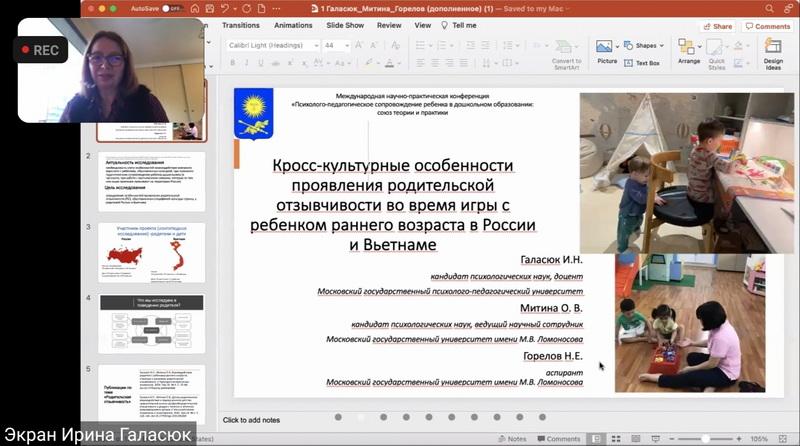Adjust the zoom slider handle
This screenshot has height=446, width=800.
click(705, 439)
